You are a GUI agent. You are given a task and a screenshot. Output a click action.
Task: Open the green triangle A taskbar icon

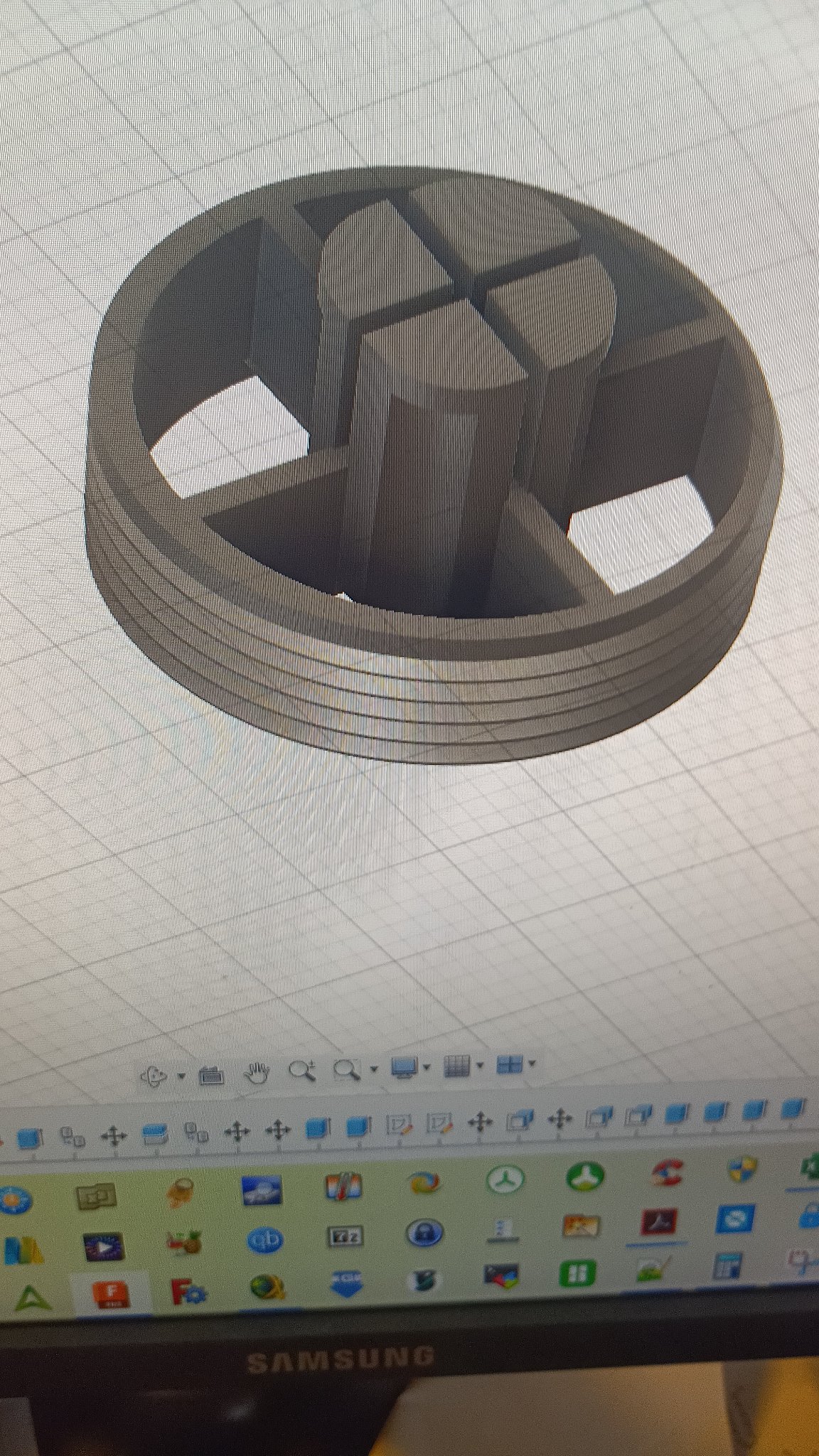[x=34, y=1299]
